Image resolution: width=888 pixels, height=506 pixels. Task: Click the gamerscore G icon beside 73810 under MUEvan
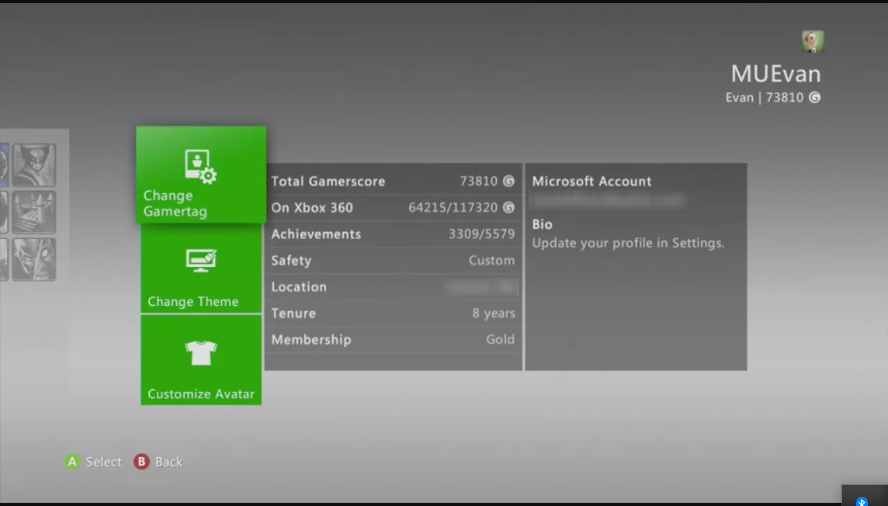[814, 97]
